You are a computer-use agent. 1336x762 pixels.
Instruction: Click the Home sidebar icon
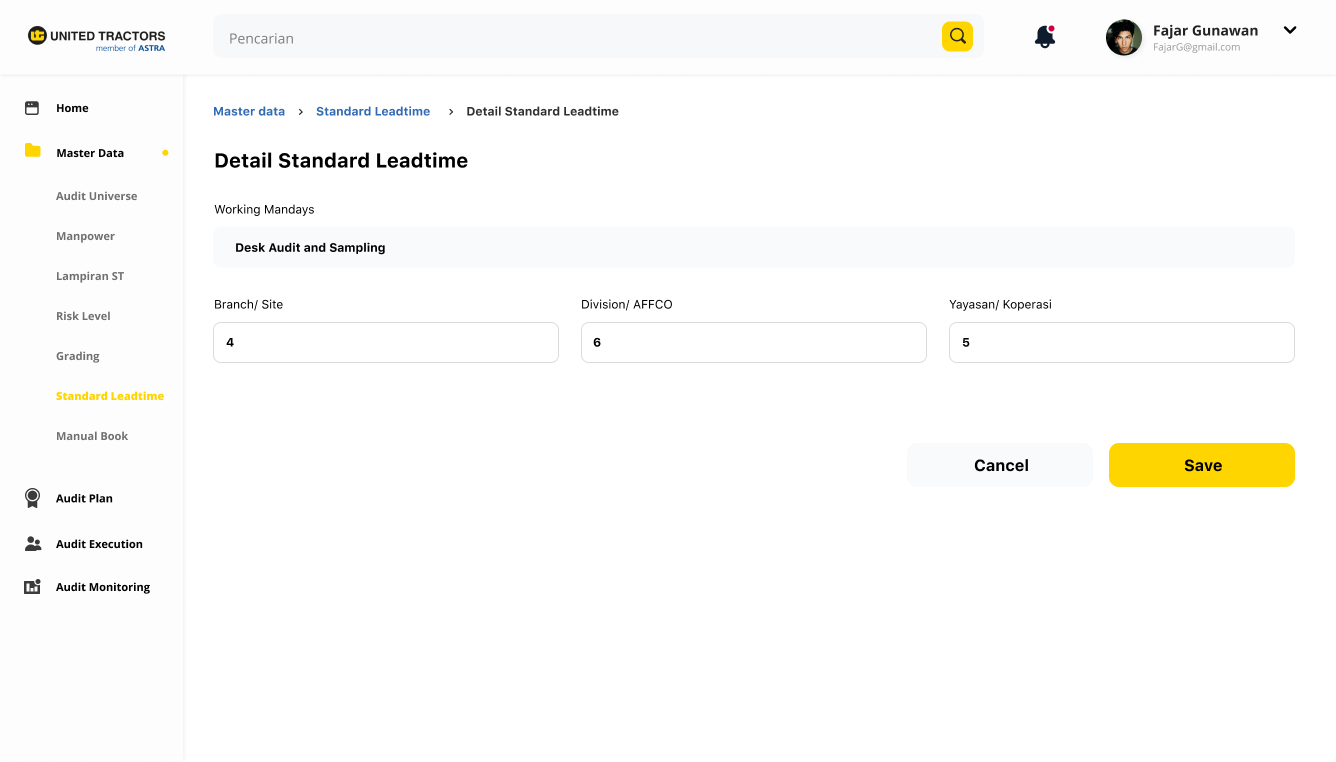32,108
